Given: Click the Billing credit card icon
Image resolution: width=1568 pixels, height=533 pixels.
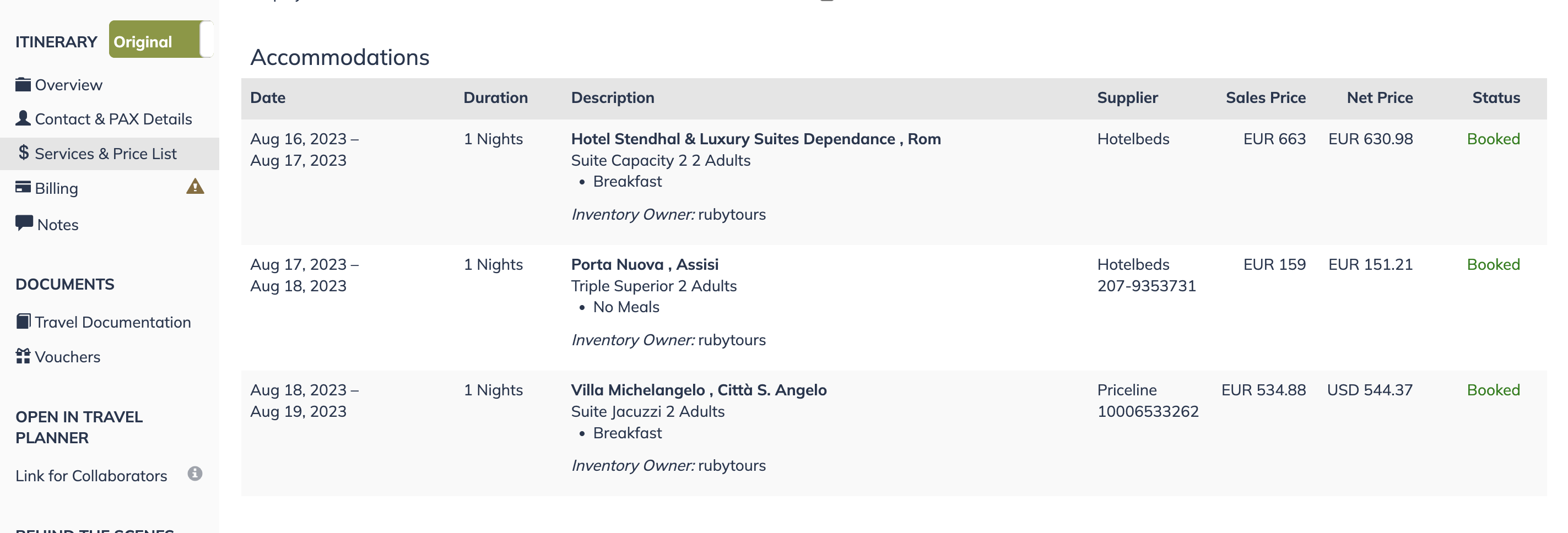Looking at the screenshot, I should [23, 187].
